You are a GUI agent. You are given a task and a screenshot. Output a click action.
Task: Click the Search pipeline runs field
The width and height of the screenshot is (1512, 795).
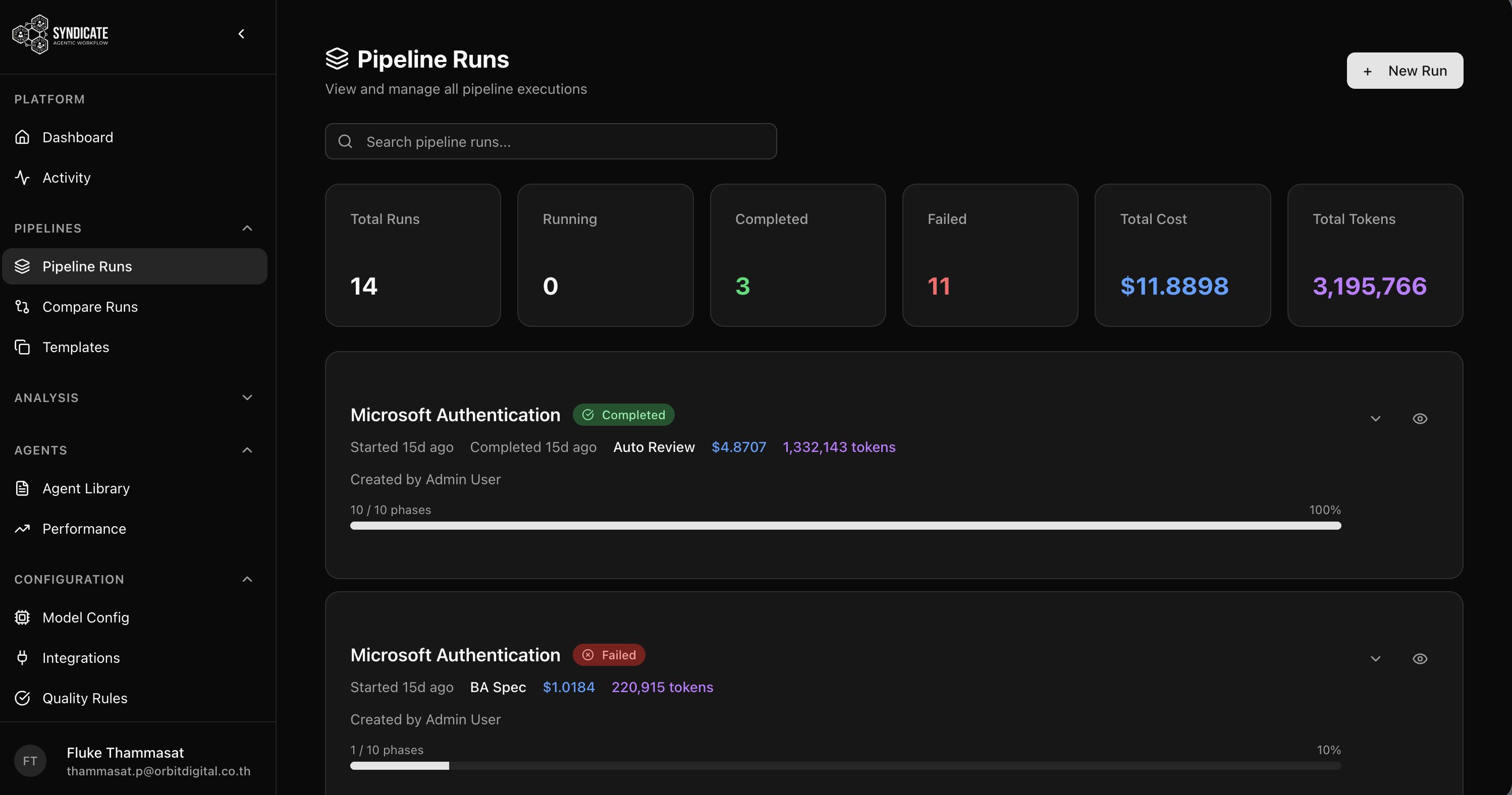[551, 141]
